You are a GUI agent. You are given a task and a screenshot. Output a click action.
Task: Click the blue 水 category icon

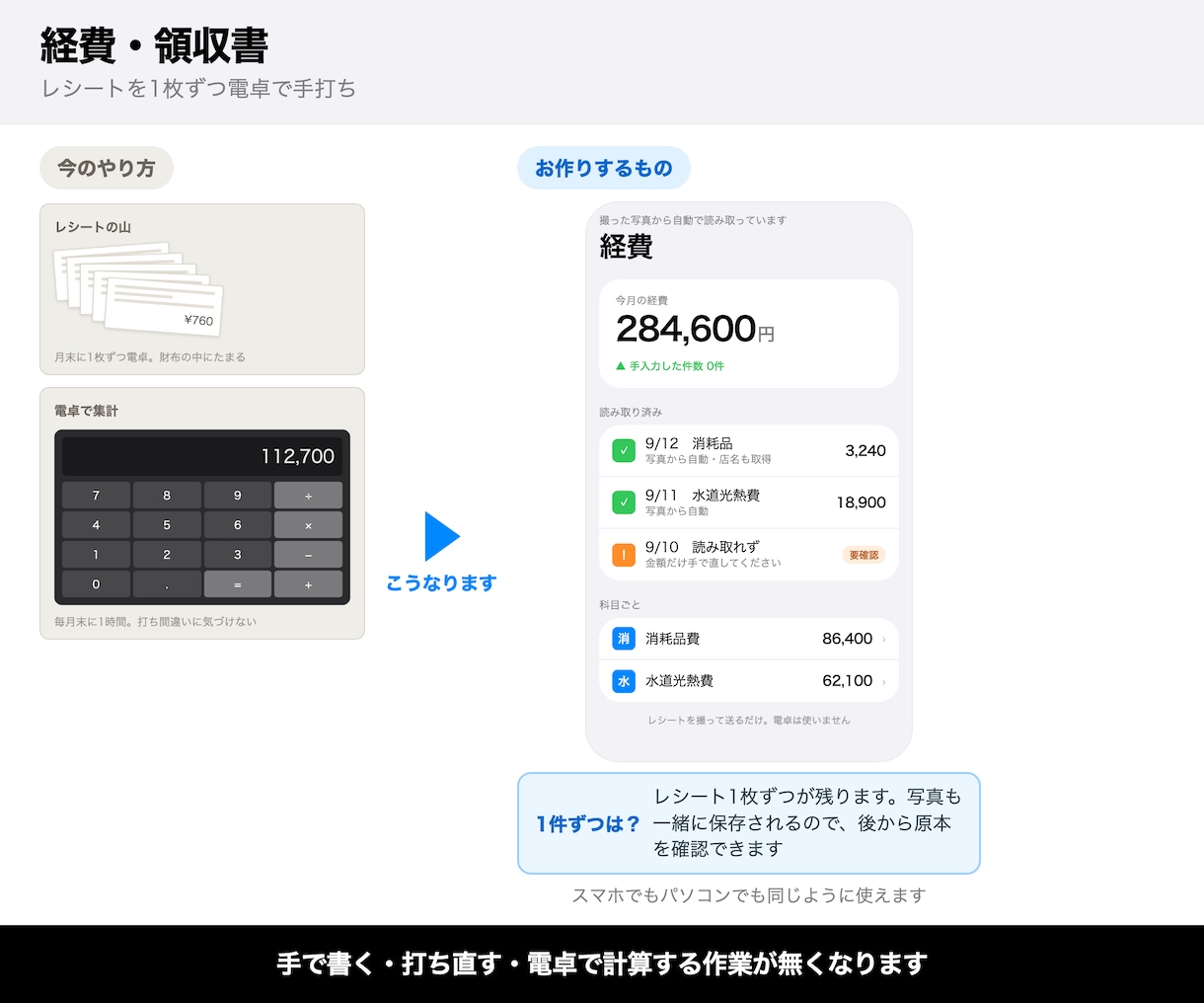coord(624,681)
